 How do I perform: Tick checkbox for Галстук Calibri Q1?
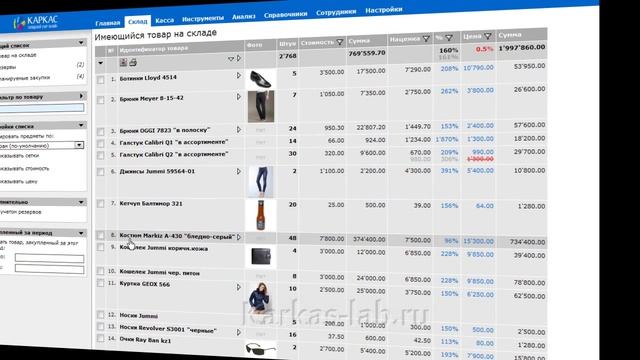click(100, 144)
